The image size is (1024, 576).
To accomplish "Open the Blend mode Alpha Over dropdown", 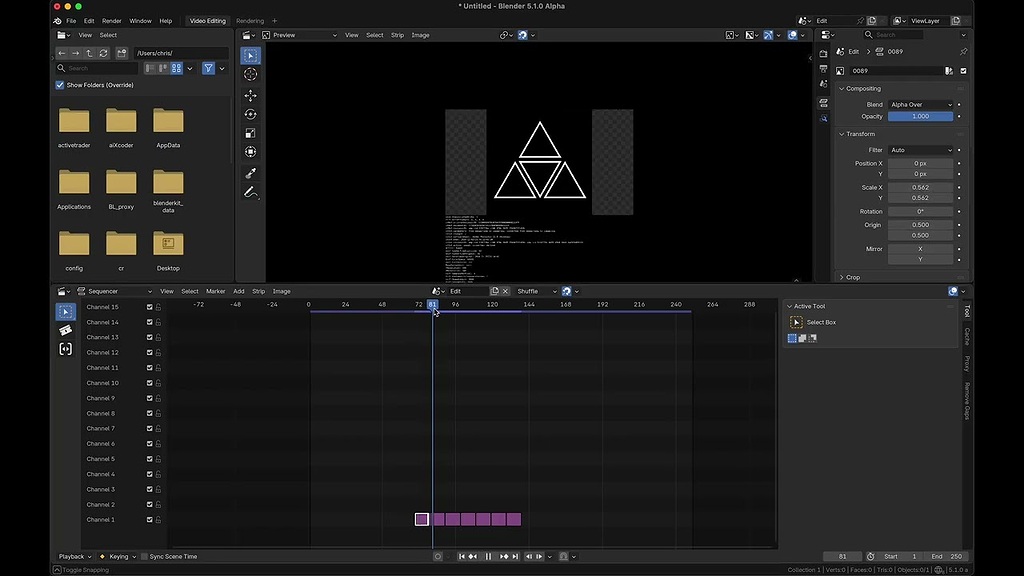I will click(x=920, y=104).
